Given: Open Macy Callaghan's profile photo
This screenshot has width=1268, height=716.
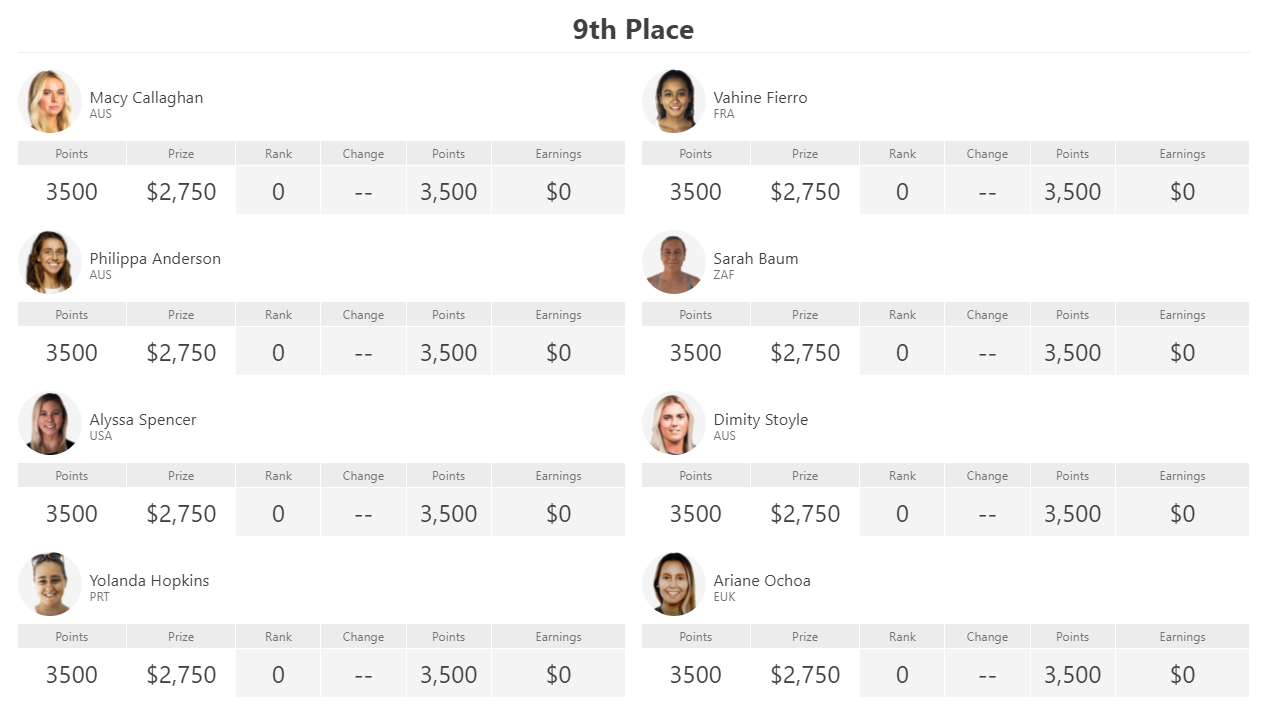Looking at the screenshot, I should (50, 101).
